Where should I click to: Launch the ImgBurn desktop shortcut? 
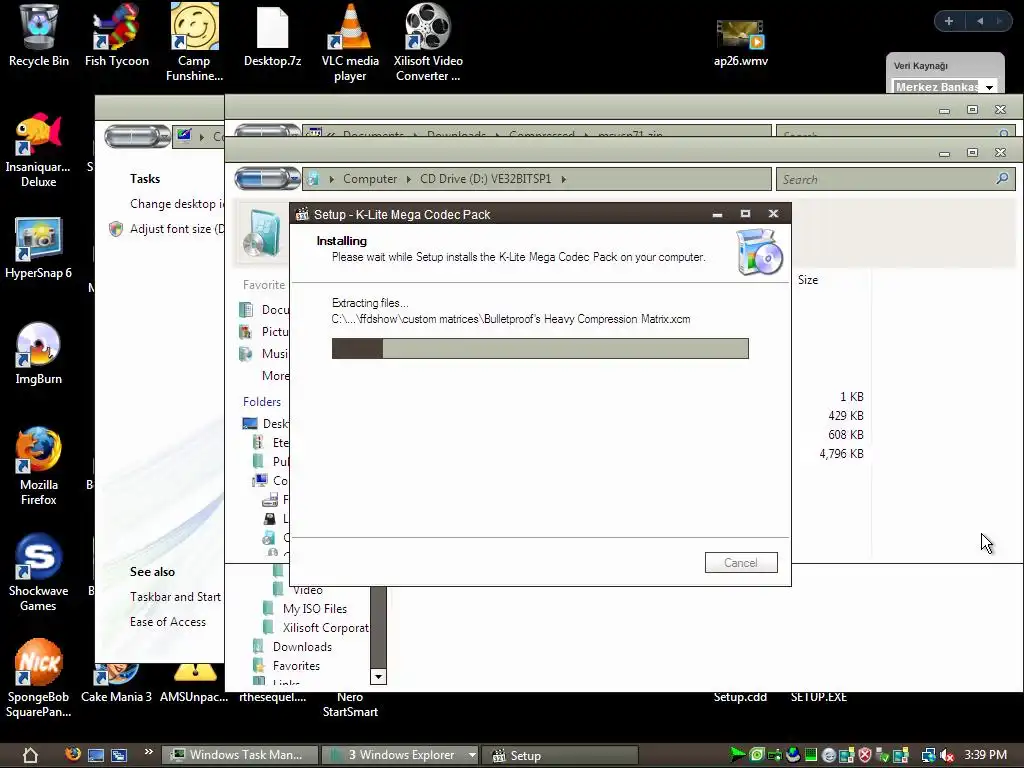tap(39, 353)
